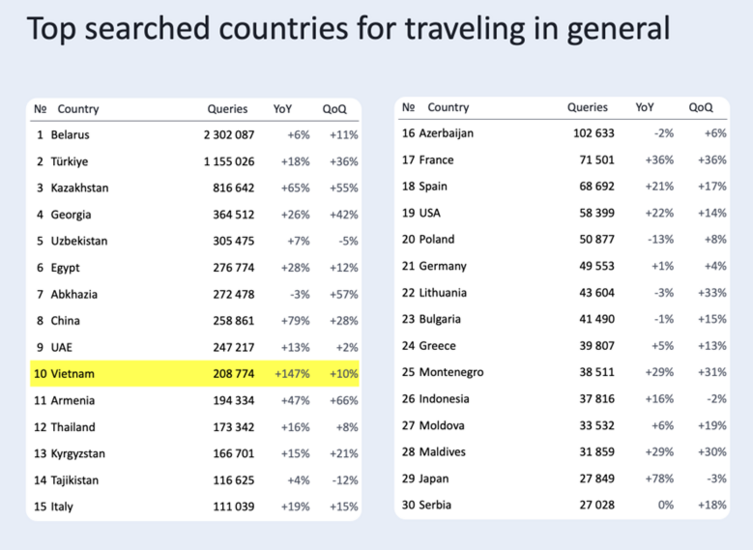
Task: Select the Belarus country name
Action: (x=70, y=135)
